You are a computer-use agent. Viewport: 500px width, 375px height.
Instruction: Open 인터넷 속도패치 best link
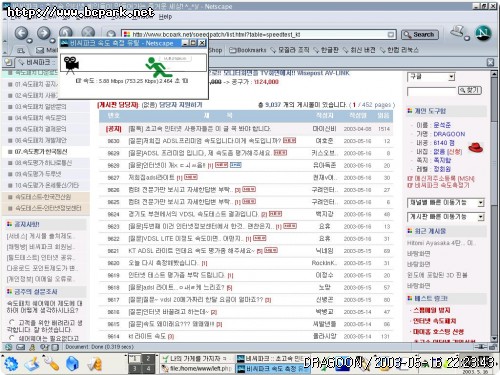point(434,321)
